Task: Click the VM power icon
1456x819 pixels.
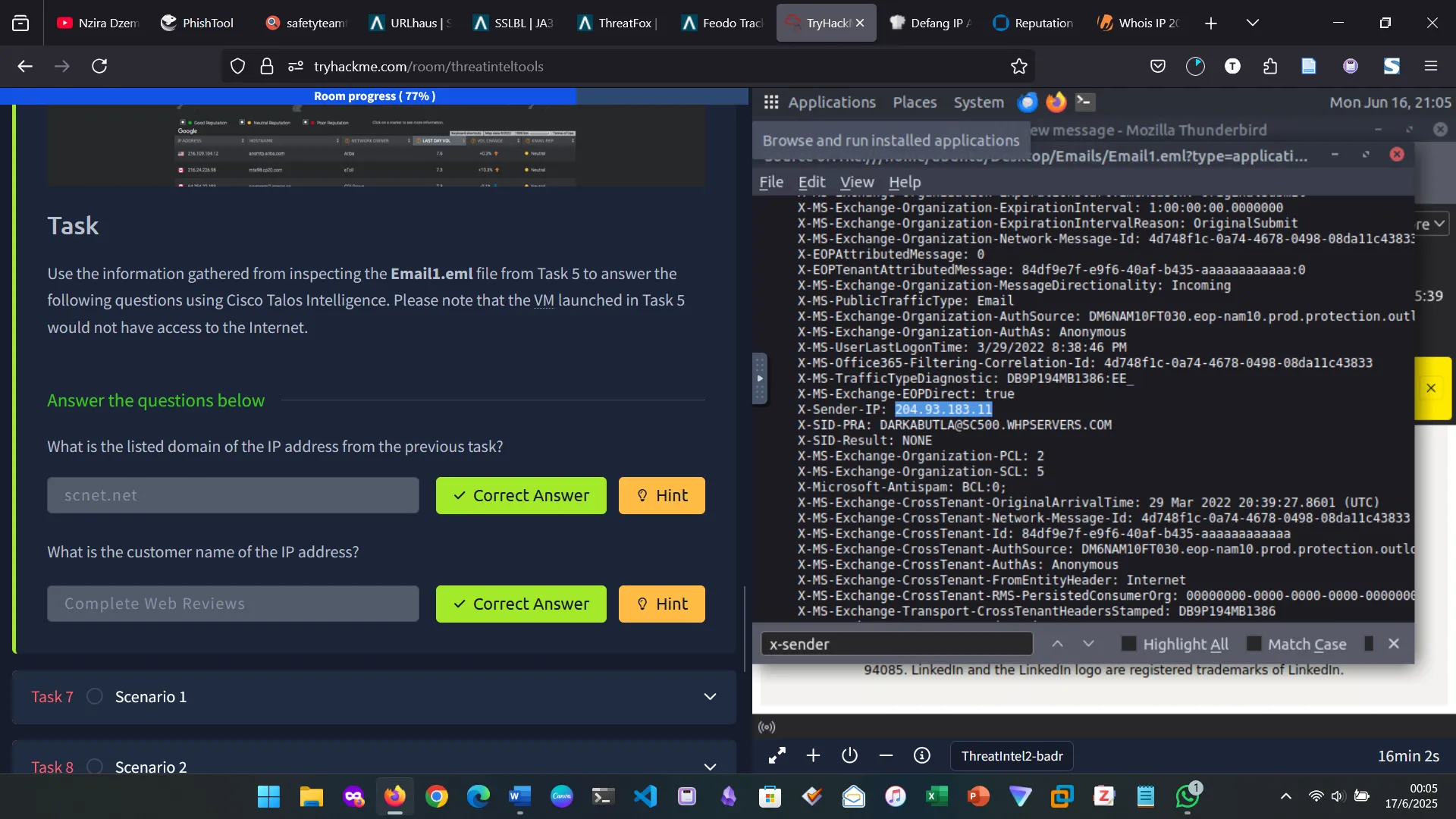Action: (849, 756)
